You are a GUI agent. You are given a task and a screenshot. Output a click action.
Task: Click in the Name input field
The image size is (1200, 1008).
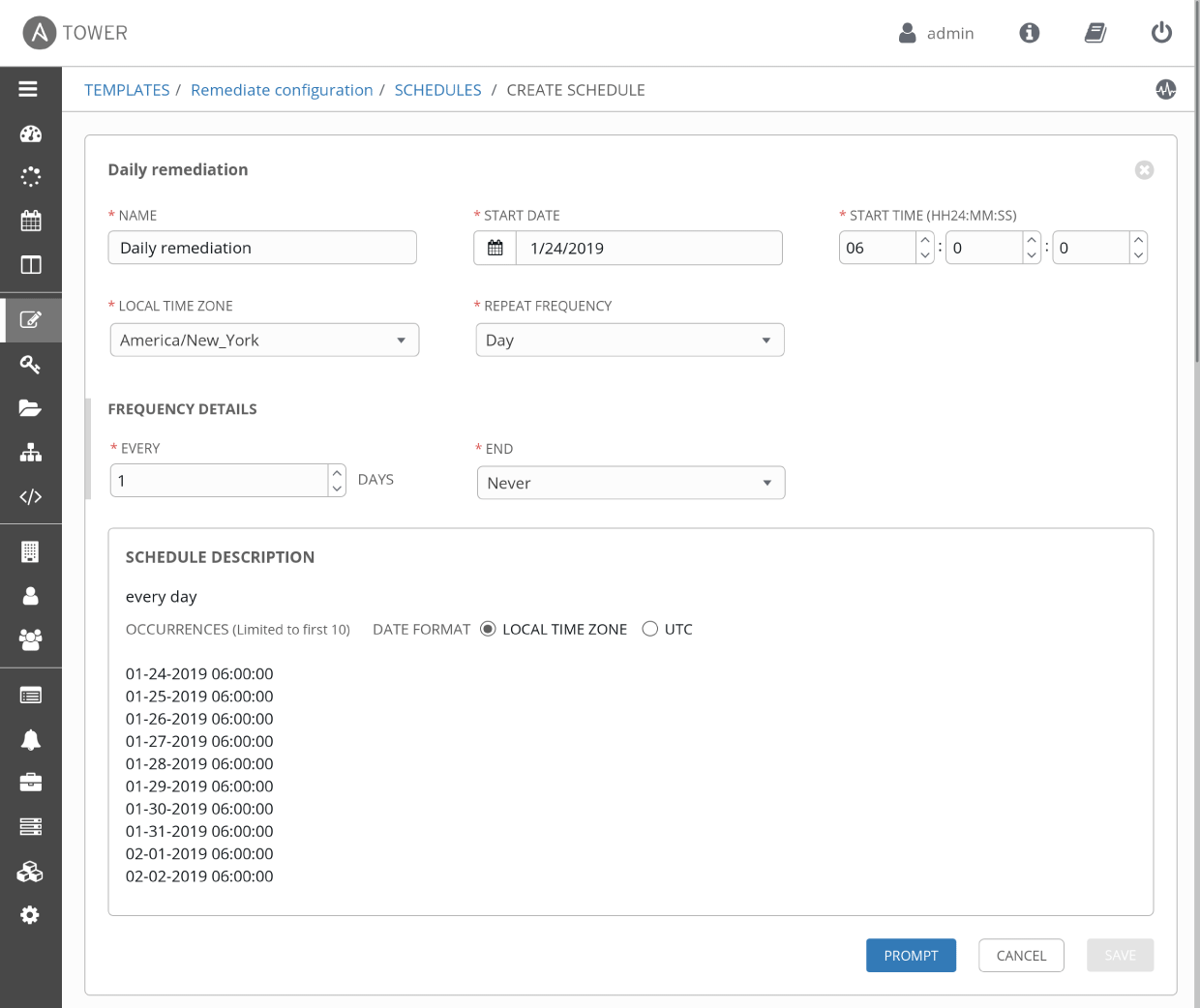point(262,248)
